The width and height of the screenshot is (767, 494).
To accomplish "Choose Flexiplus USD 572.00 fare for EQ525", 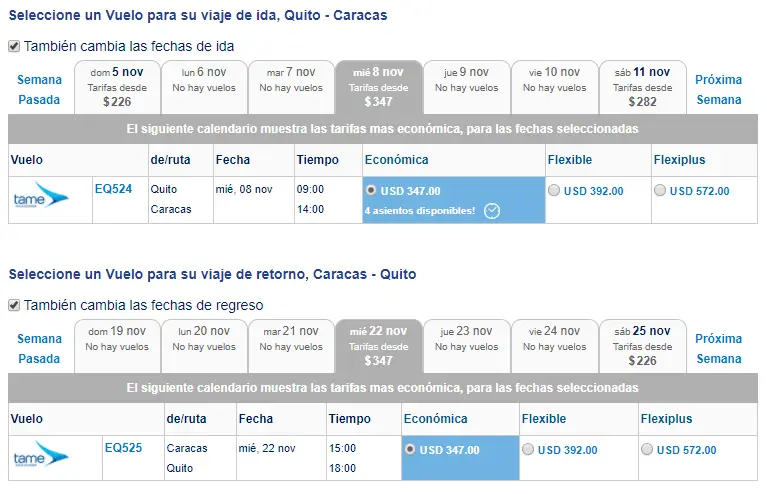I will pos(647,450).
